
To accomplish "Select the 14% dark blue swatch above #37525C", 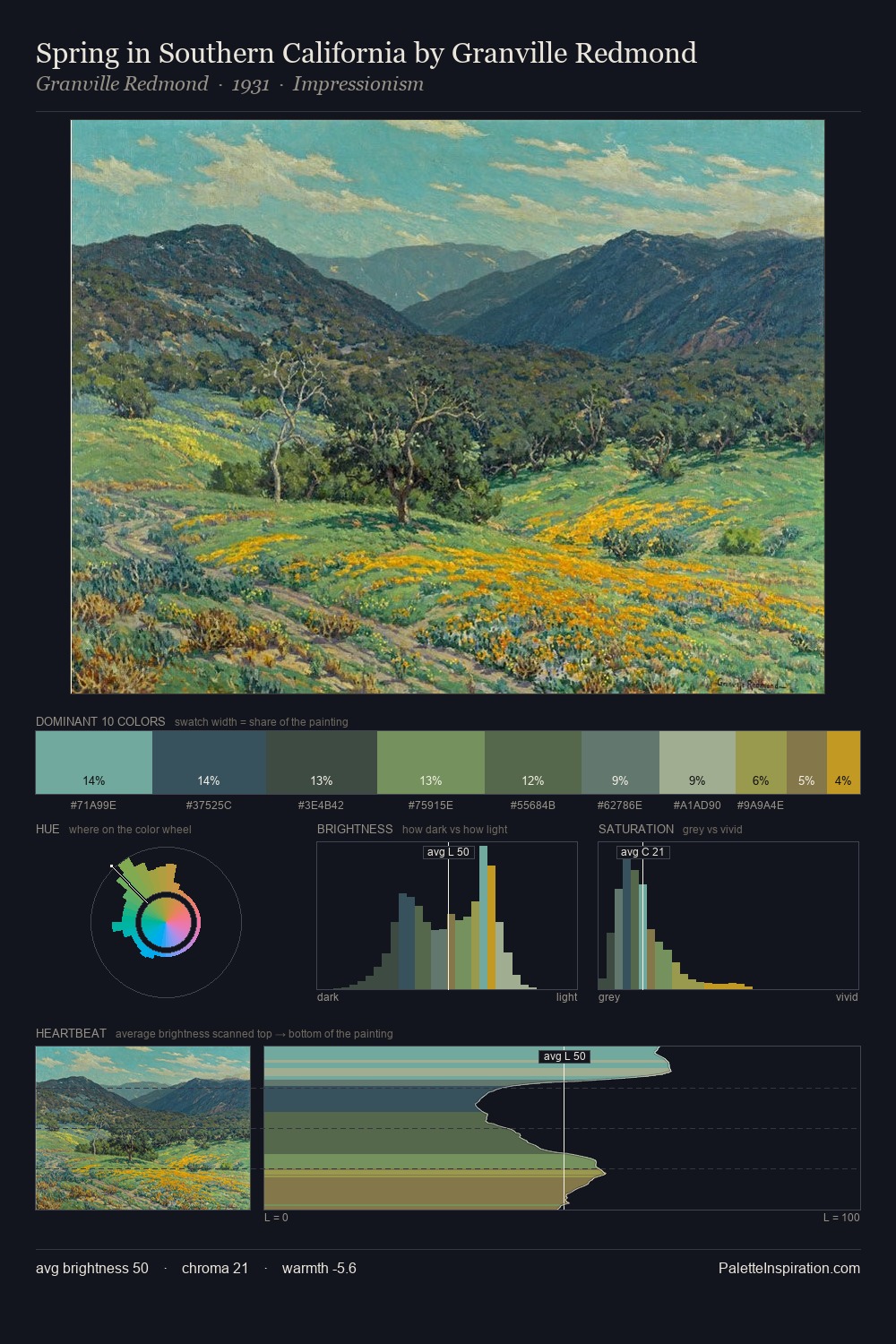I will [210, 762].
